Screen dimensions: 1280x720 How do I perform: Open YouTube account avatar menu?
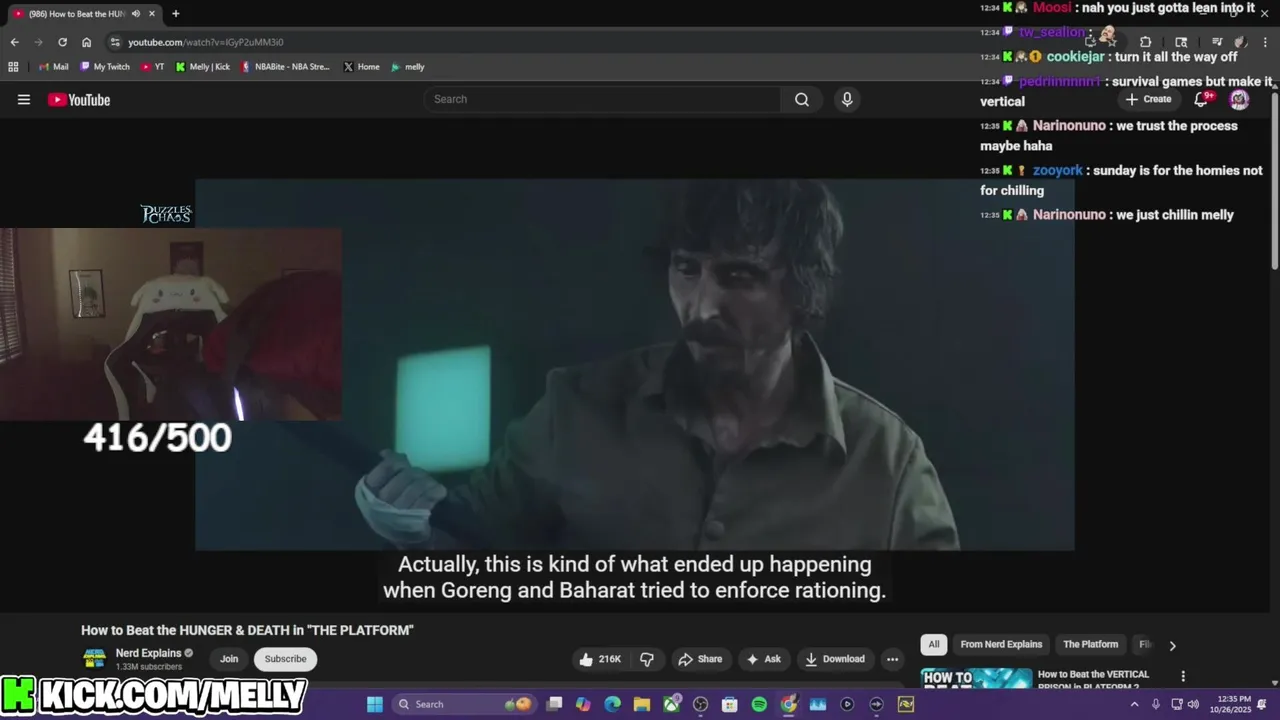tap(1239, 99)
